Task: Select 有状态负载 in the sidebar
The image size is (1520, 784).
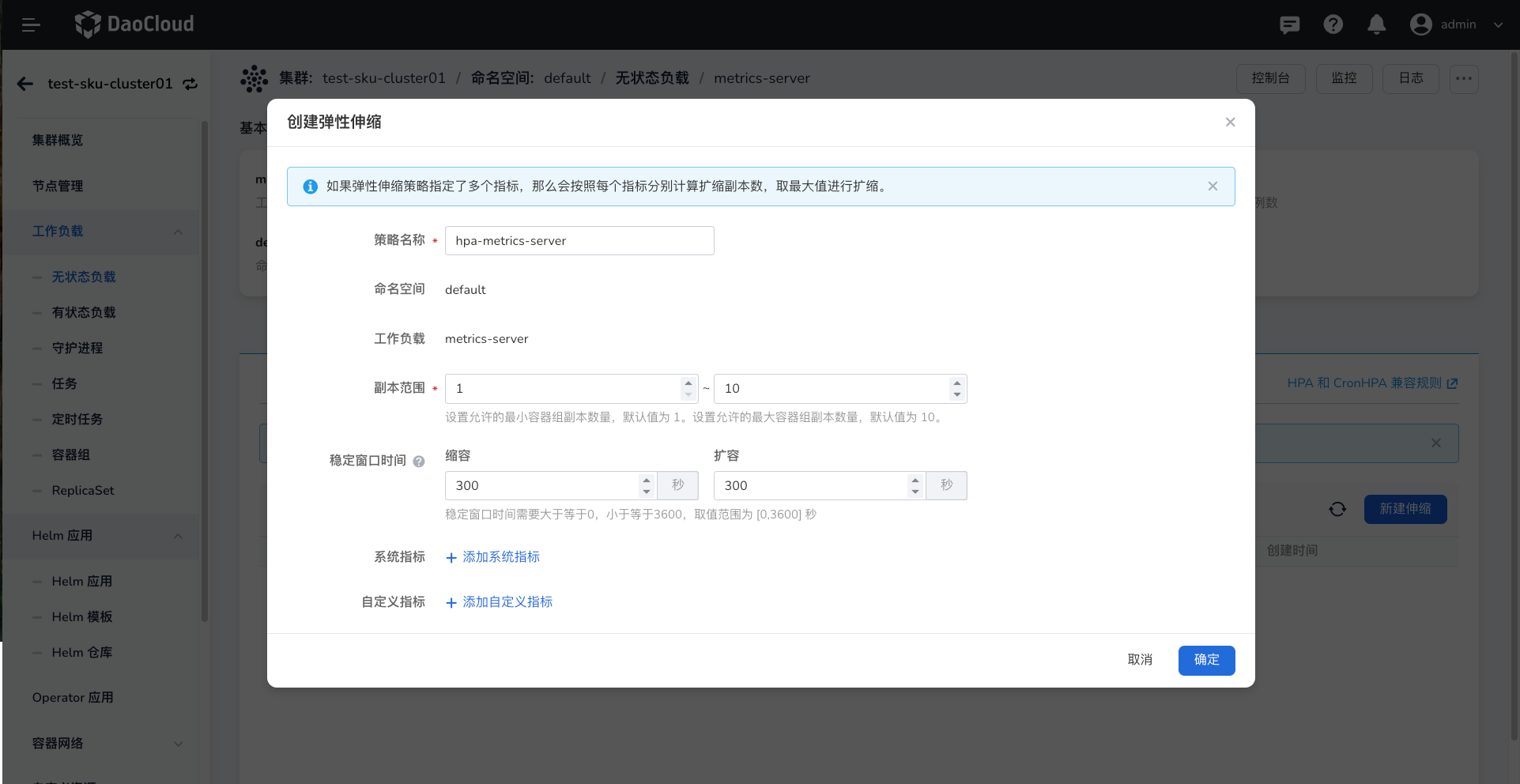Action: tap(84, 313)
